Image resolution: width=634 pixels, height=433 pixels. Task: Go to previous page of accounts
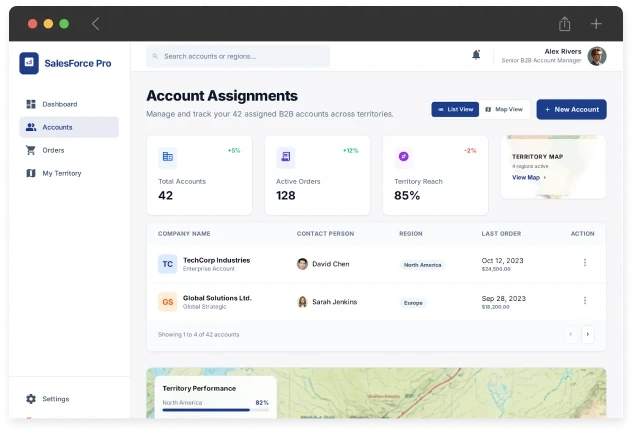[x=571, y=334]
